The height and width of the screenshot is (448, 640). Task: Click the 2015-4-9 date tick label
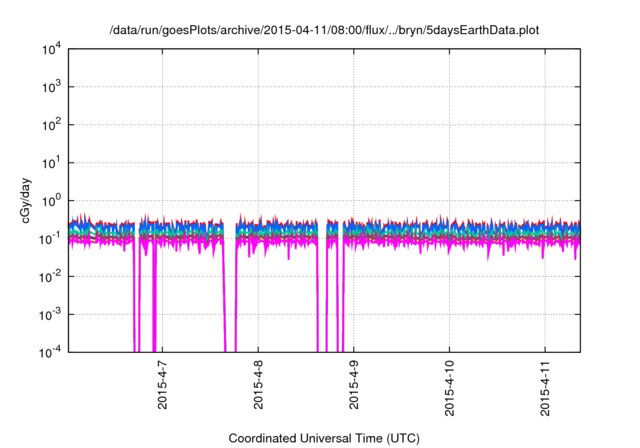(354, 385)
